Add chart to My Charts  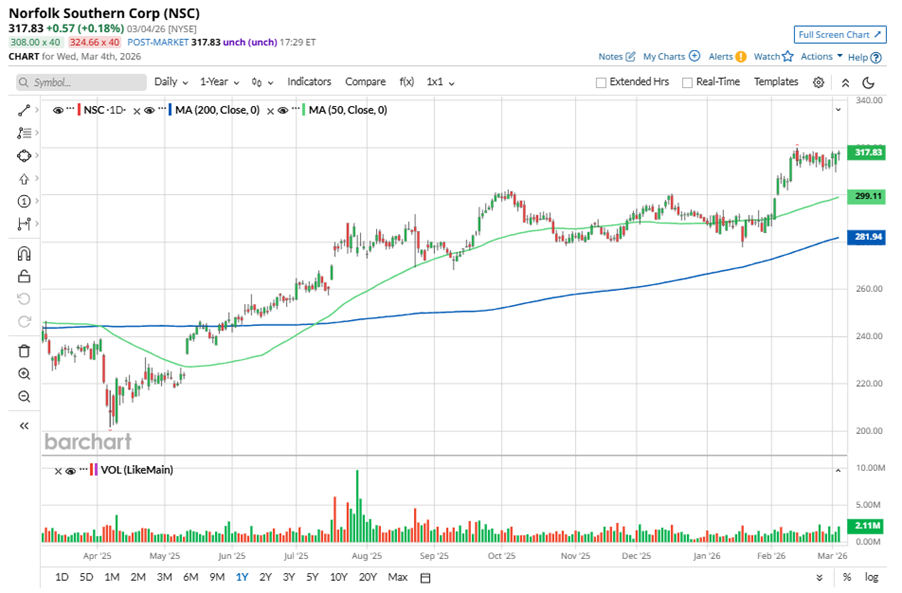coord(671,56)
